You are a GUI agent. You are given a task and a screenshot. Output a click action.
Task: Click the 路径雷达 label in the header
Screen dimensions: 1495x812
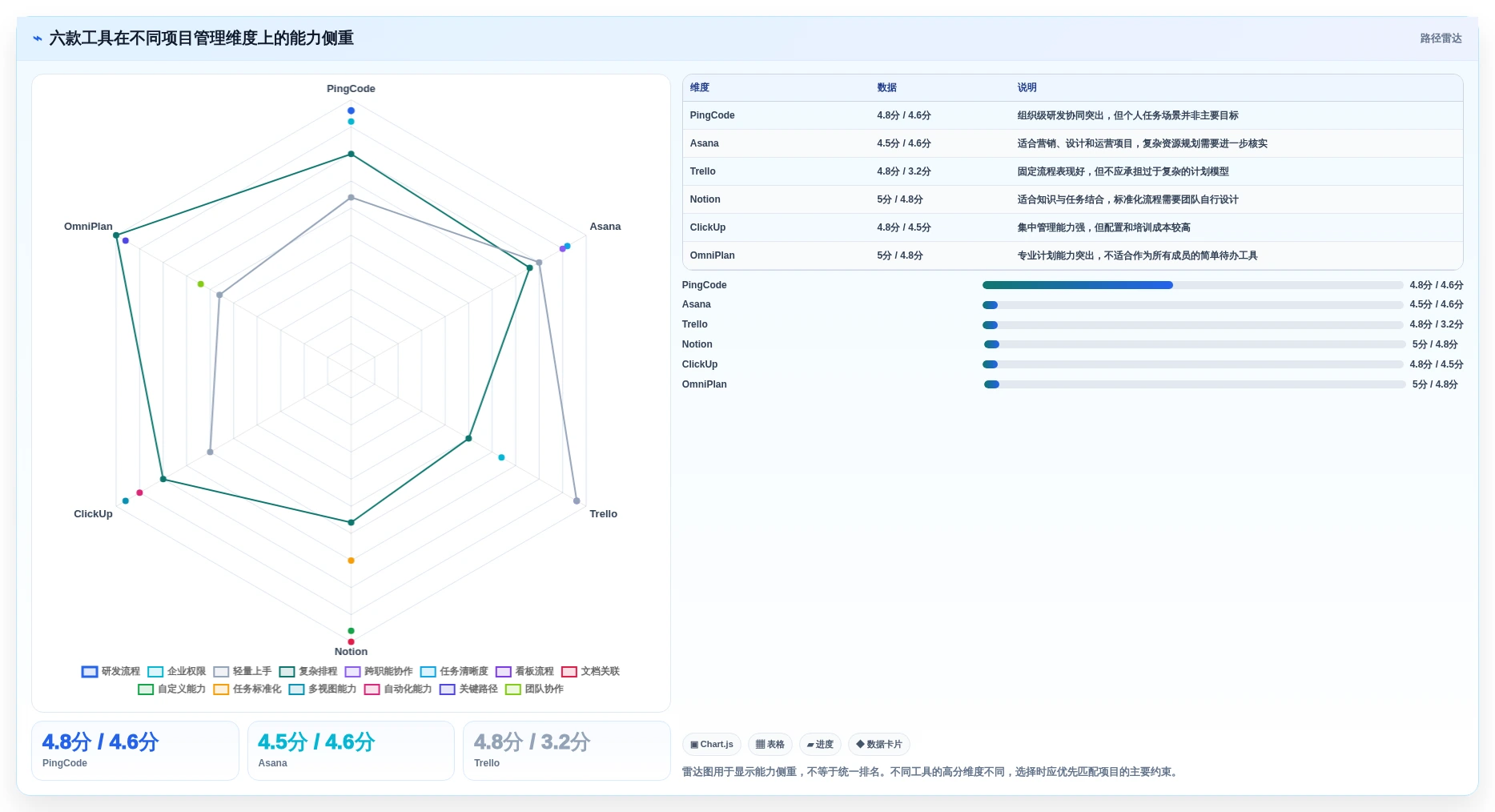tap(1441, 38)
